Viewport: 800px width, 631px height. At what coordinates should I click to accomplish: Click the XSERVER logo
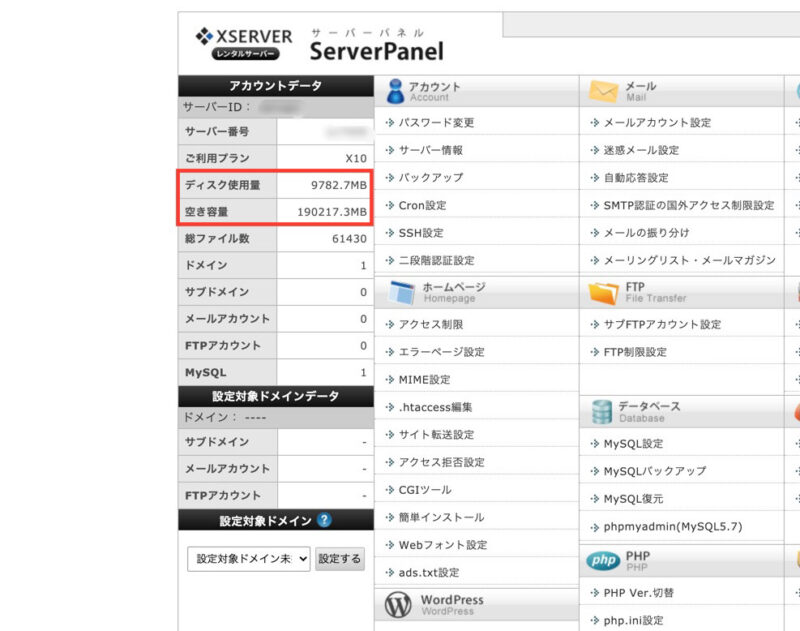click(244, 43)
